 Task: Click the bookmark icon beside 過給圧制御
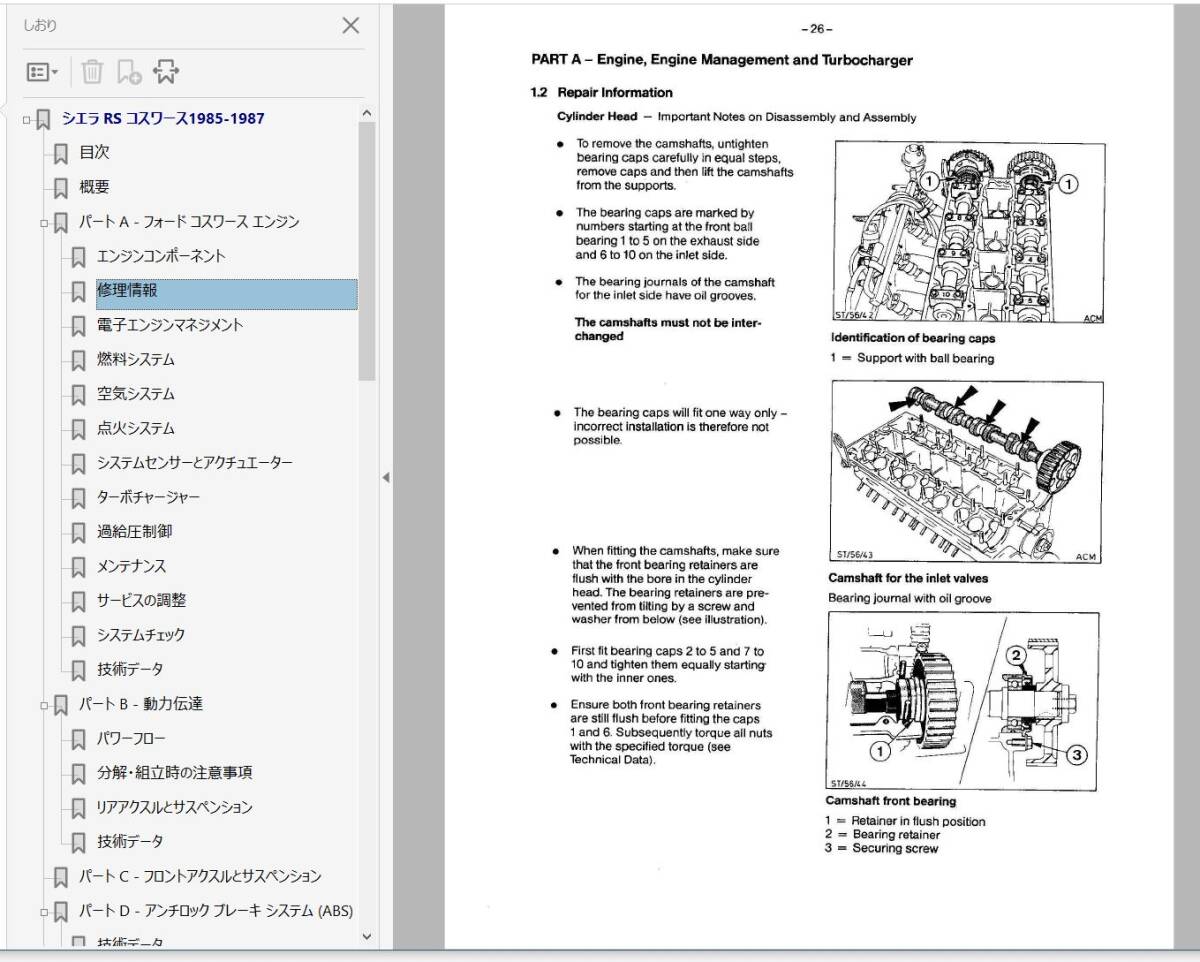coord(79,533)
